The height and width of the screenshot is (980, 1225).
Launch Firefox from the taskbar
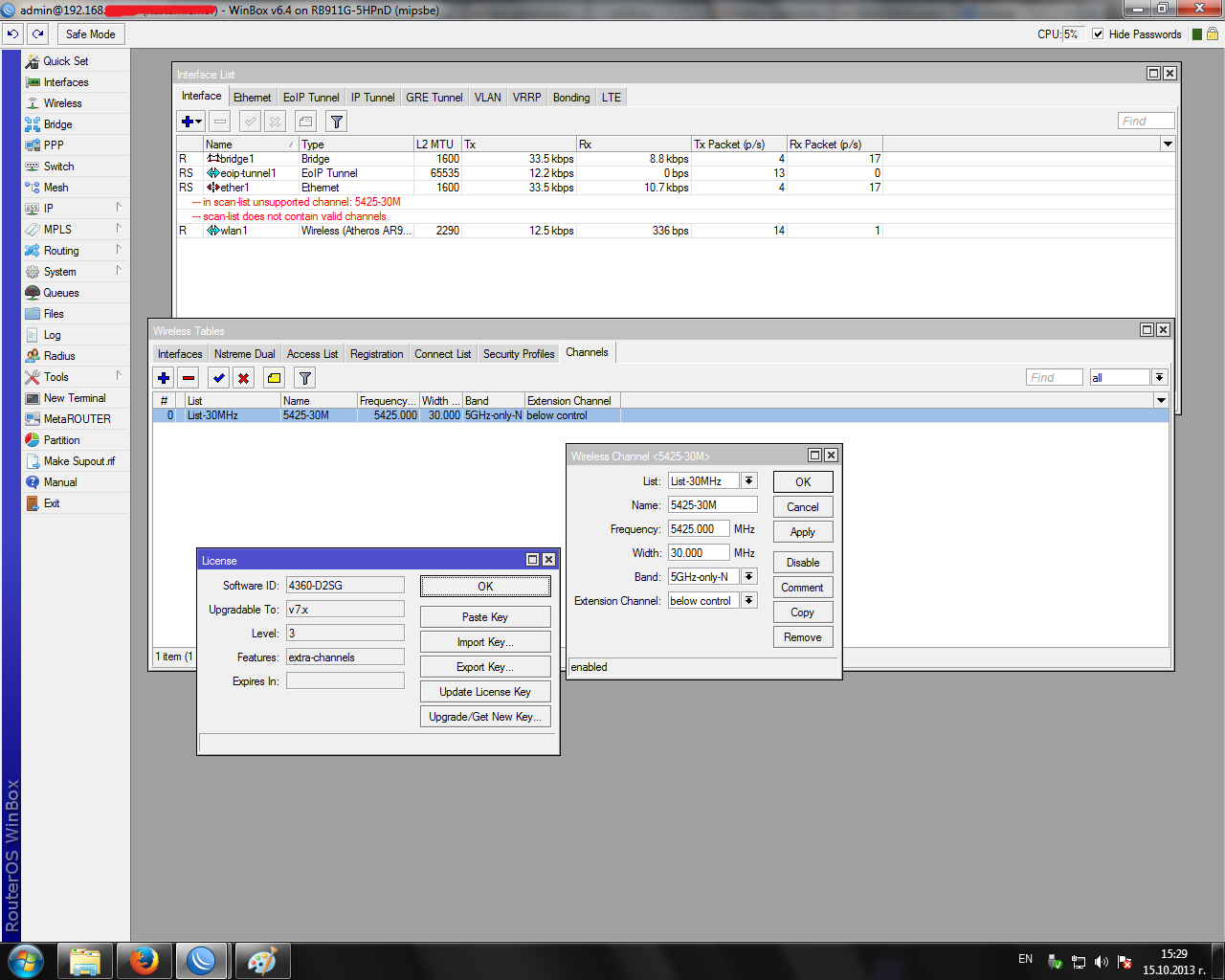(144, 960)
